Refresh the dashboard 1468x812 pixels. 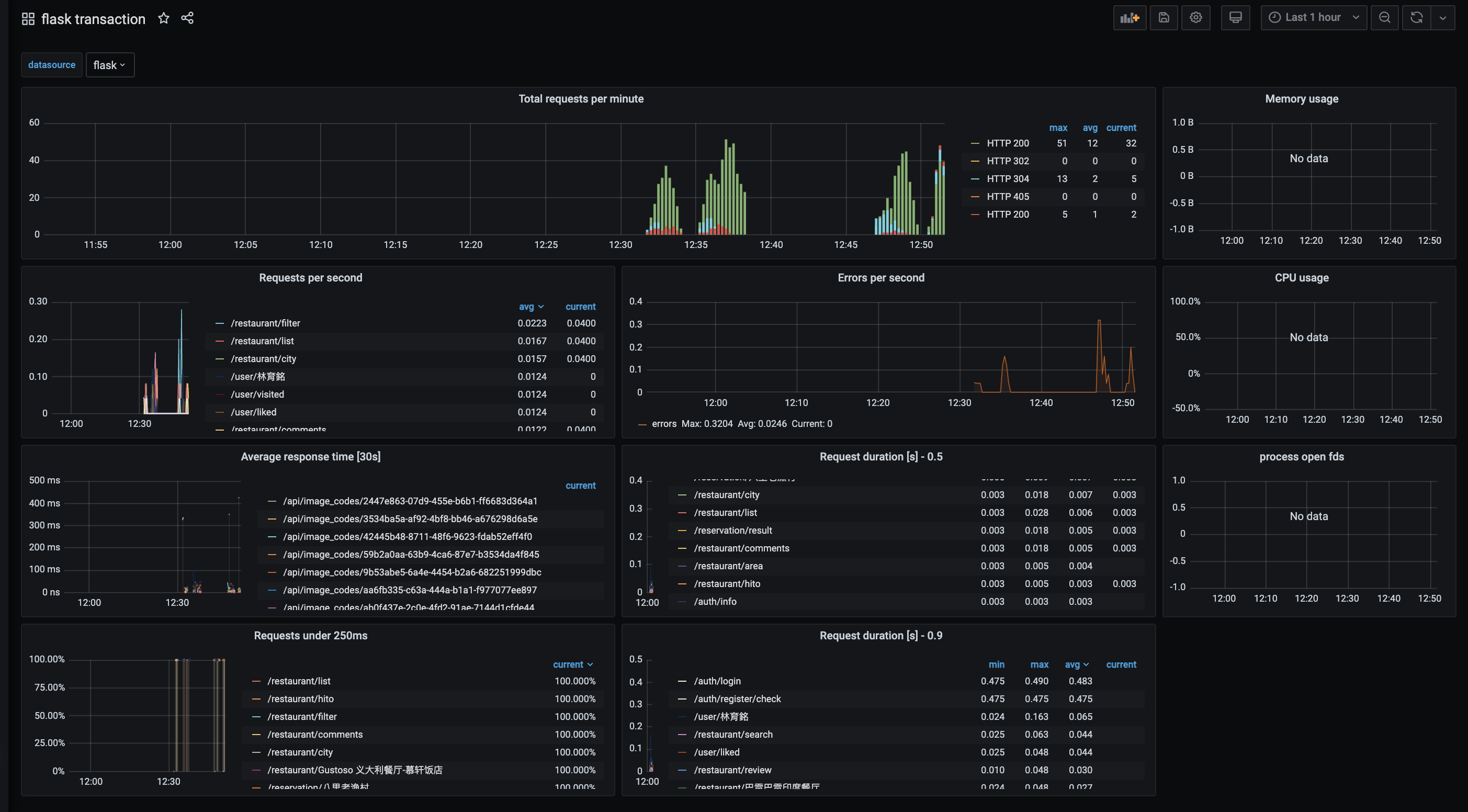tap(1416, 18)
